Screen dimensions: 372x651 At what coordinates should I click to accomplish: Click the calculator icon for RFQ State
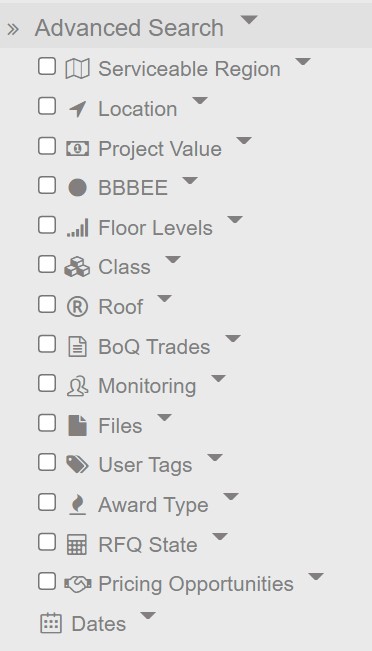coord(77,544)
